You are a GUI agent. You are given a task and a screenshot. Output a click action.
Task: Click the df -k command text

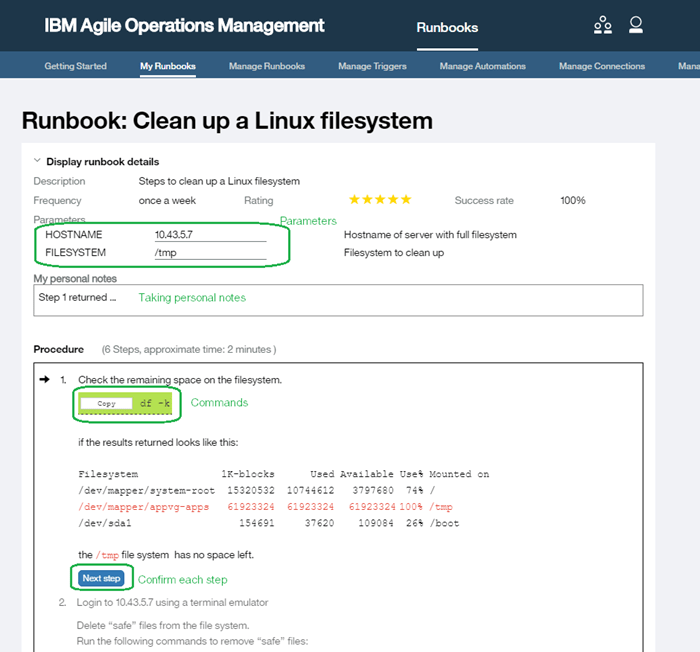coord(154,403)
